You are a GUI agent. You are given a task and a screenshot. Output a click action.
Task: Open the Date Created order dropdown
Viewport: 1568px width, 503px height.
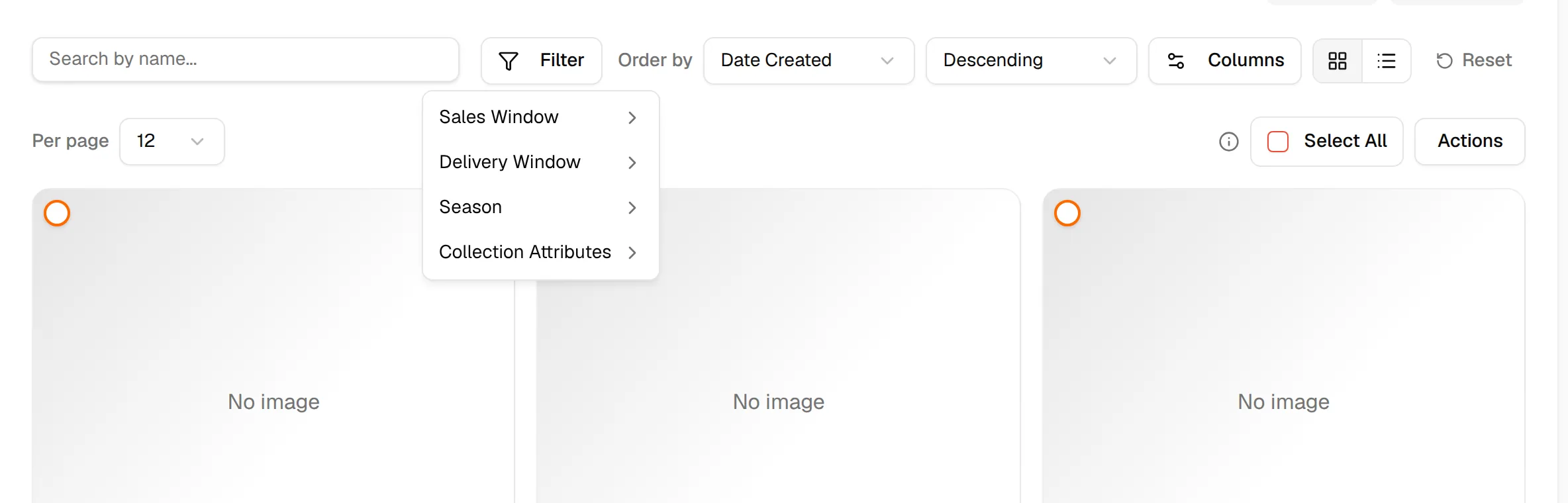coord(808,61)
